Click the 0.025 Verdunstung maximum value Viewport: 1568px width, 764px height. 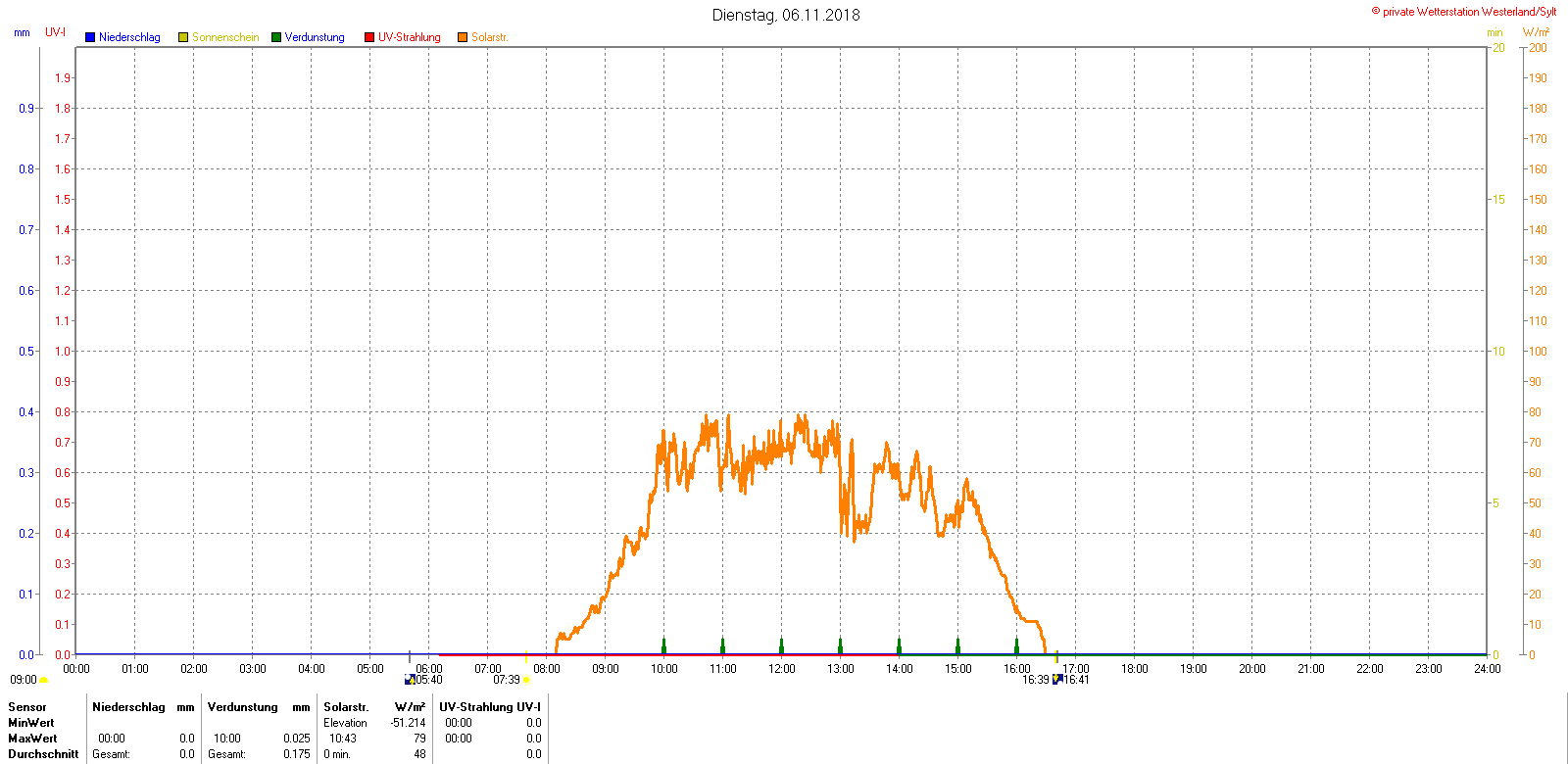pos(297,739)
